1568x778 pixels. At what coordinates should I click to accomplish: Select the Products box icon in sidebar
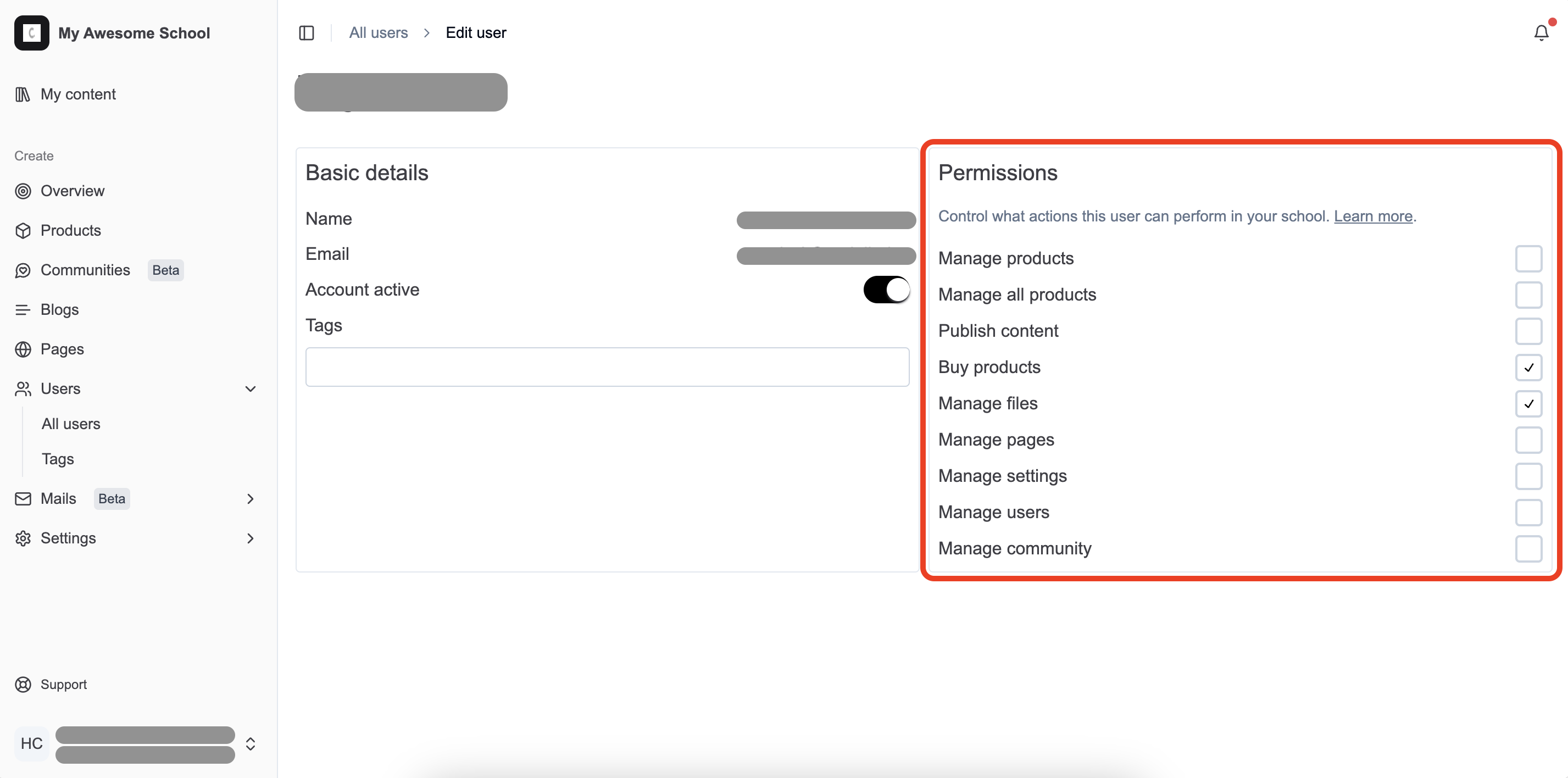pyautogui.click(x=23, y=230)
